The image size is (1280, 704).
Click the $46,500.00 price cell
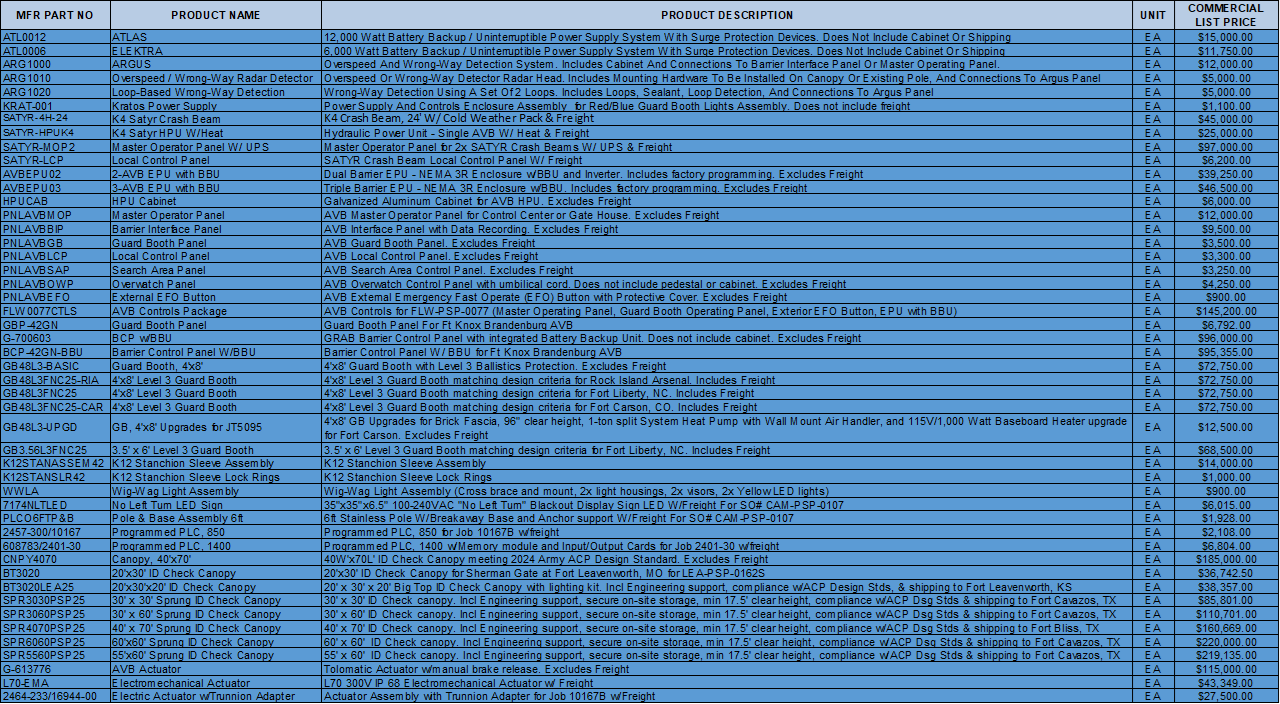(x=1226, y=188)
